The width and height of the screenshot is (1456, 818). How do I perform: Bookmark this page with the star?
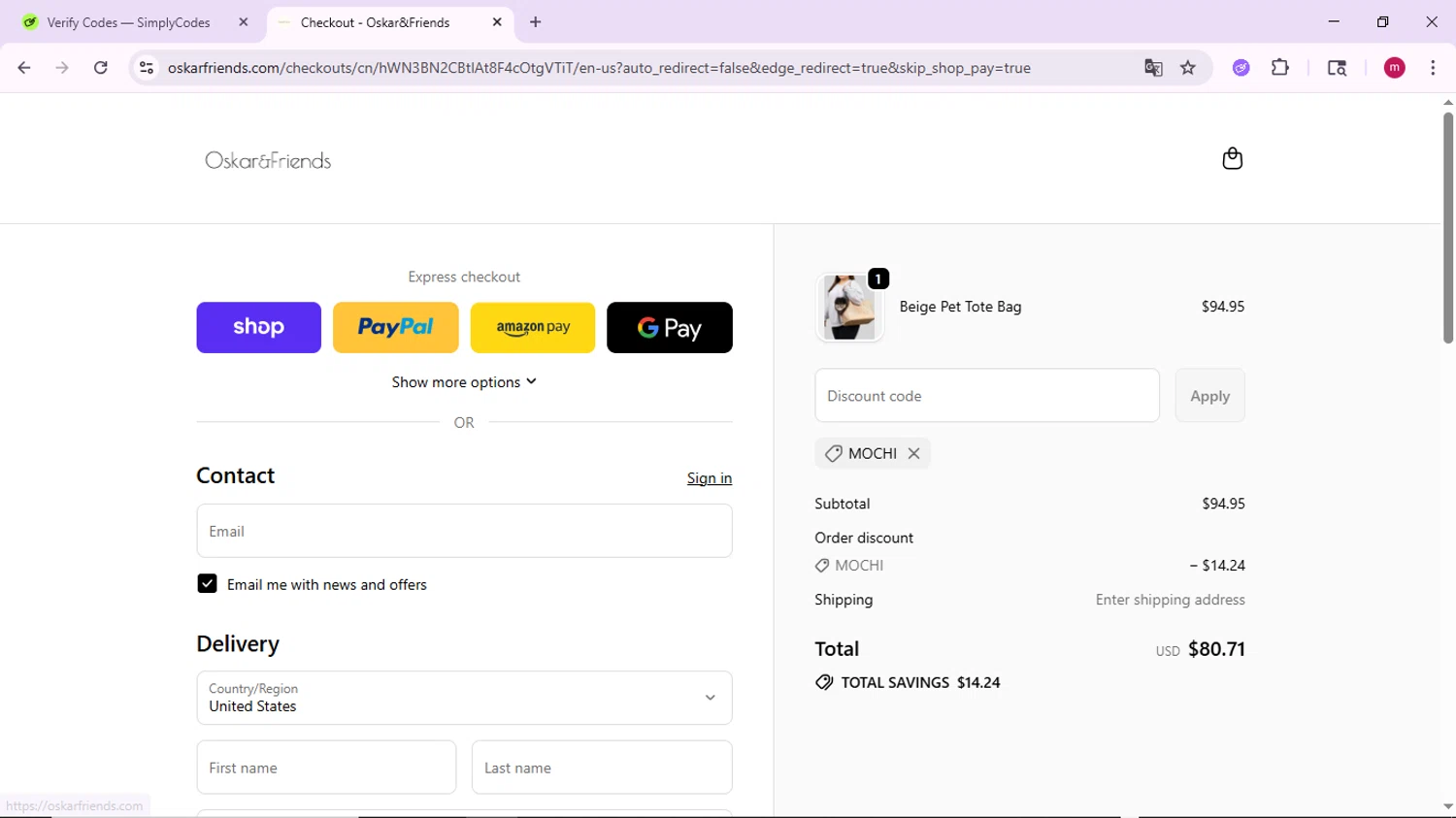1188,68
